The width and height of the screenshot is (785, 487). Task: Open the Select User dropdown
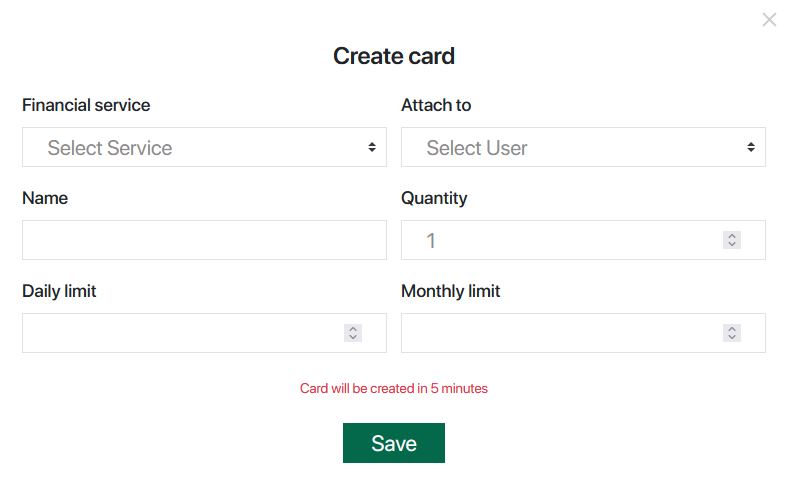point(583,147)
